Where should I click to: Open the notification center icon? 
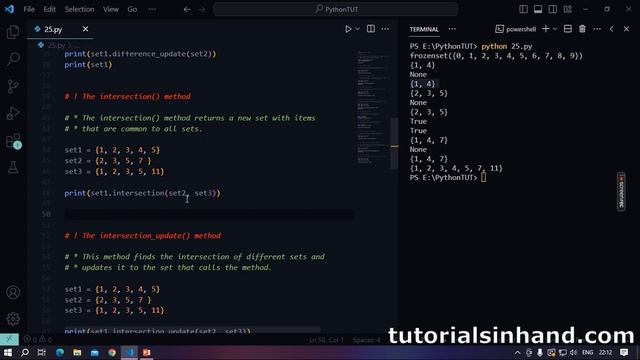624,352
